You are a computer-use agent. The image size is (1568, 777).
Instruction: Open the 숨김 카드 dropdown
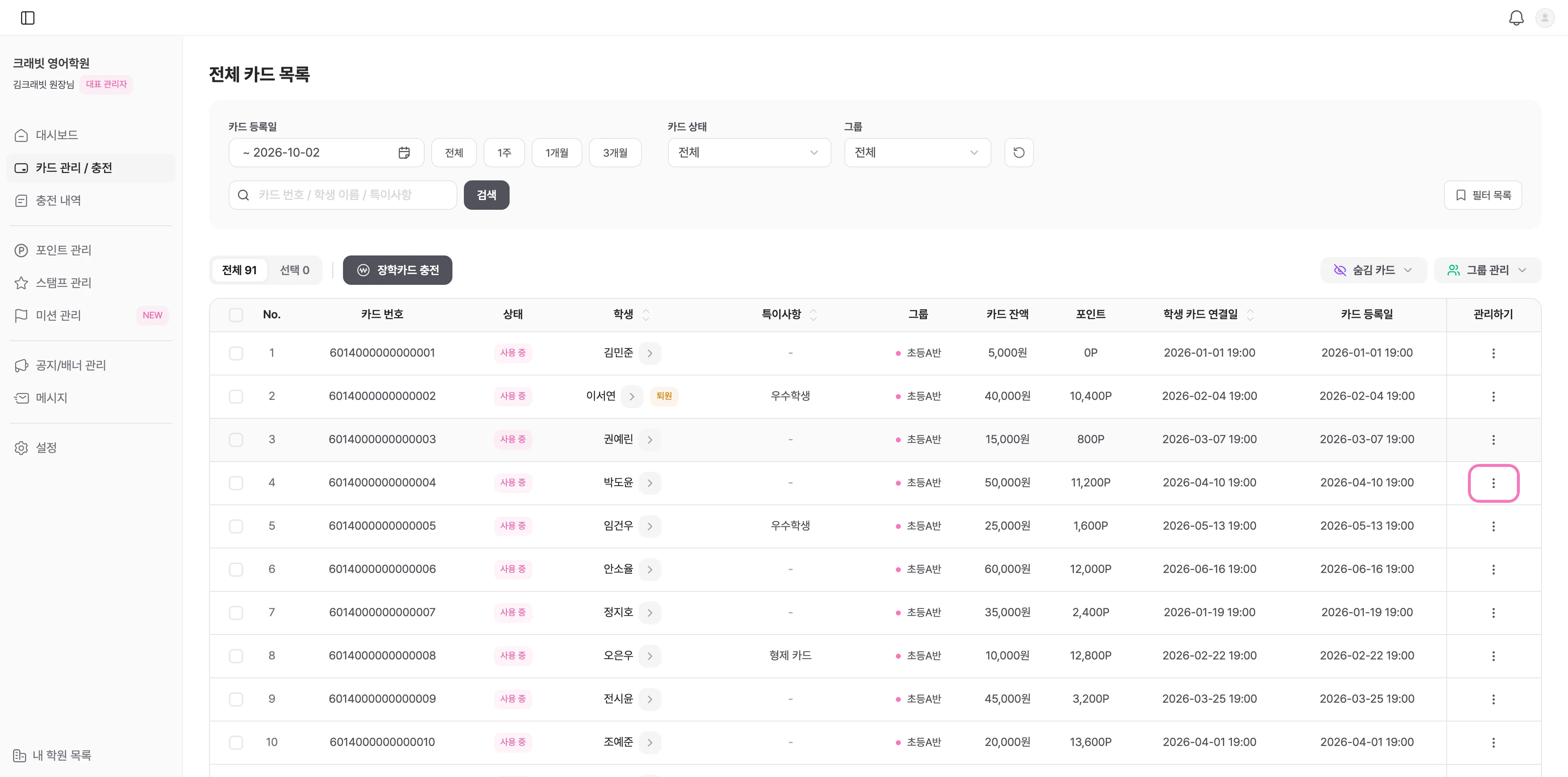click(x=1373, y=270)
